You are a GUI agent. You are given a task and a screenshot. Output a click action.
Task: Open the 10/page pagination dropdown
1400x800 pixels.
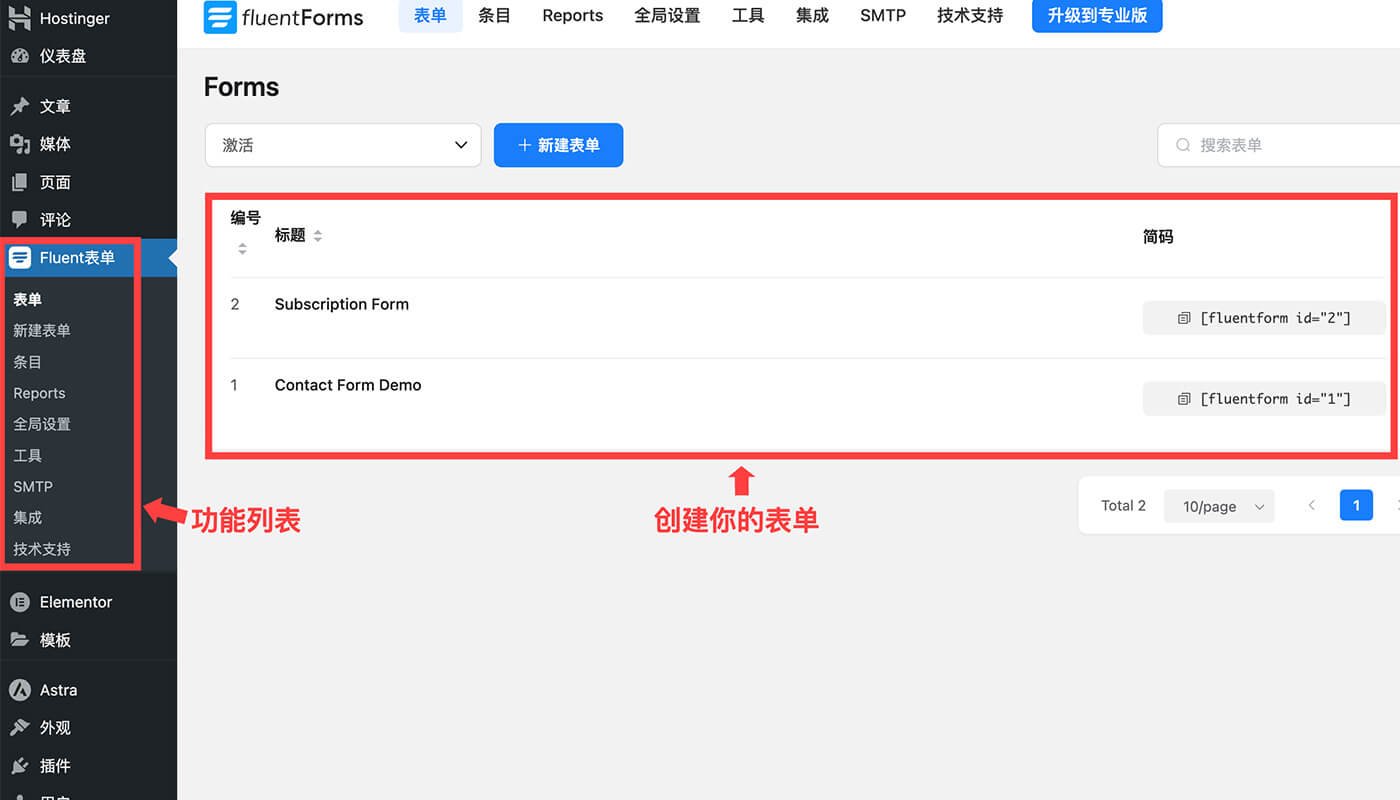pos(1219,506)
